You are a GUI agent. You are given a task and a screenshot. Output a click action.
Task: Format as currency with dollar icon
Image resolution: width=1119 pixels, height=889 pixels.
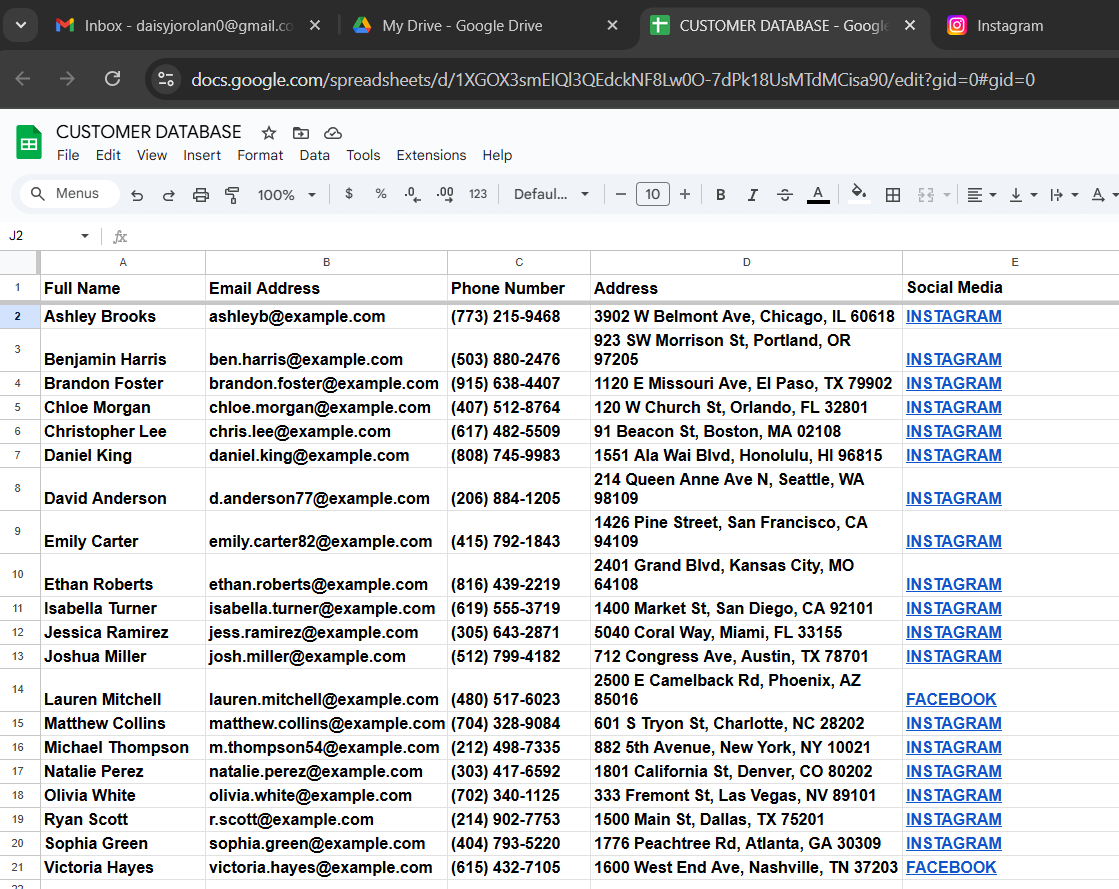pyautogui.click(x=349, y=193)
